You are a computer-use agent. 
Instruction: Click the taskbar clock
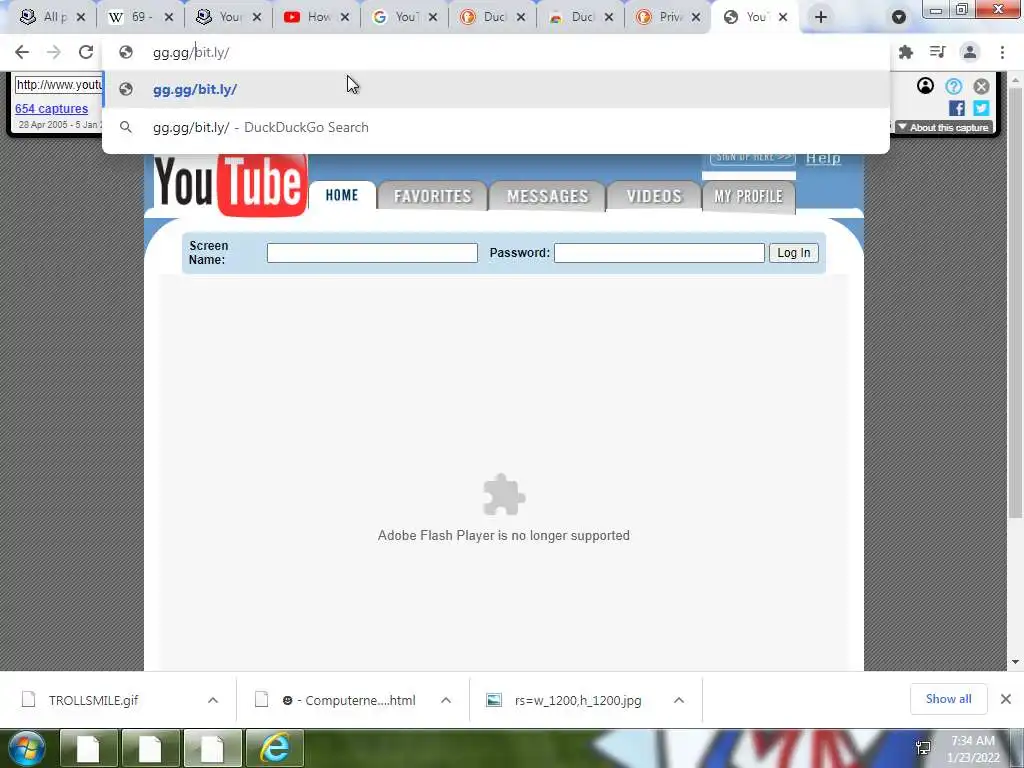pyautogui.click(x=972, y=749)
